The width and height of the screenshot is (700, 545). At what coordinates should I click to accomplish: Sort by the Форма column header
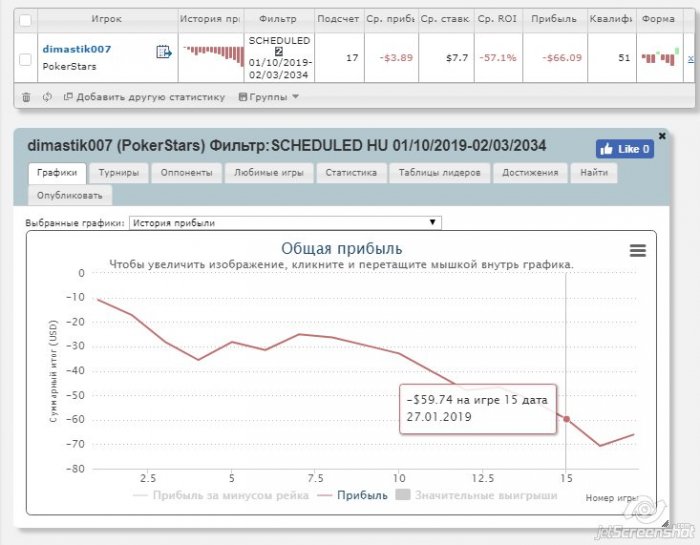(x=658, y=19)
